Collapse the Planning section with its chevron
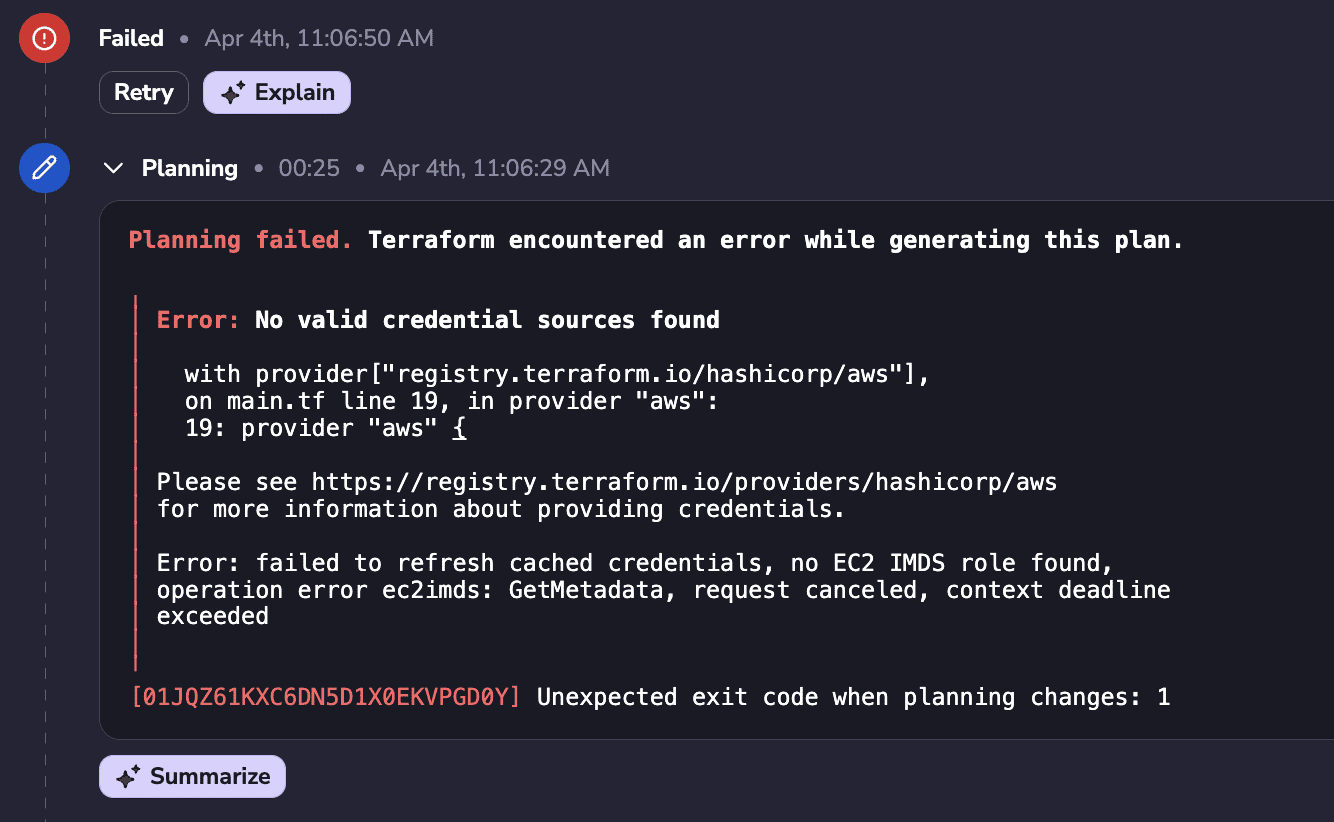Viewport: 1334px width, 822px height. point(114,168)
